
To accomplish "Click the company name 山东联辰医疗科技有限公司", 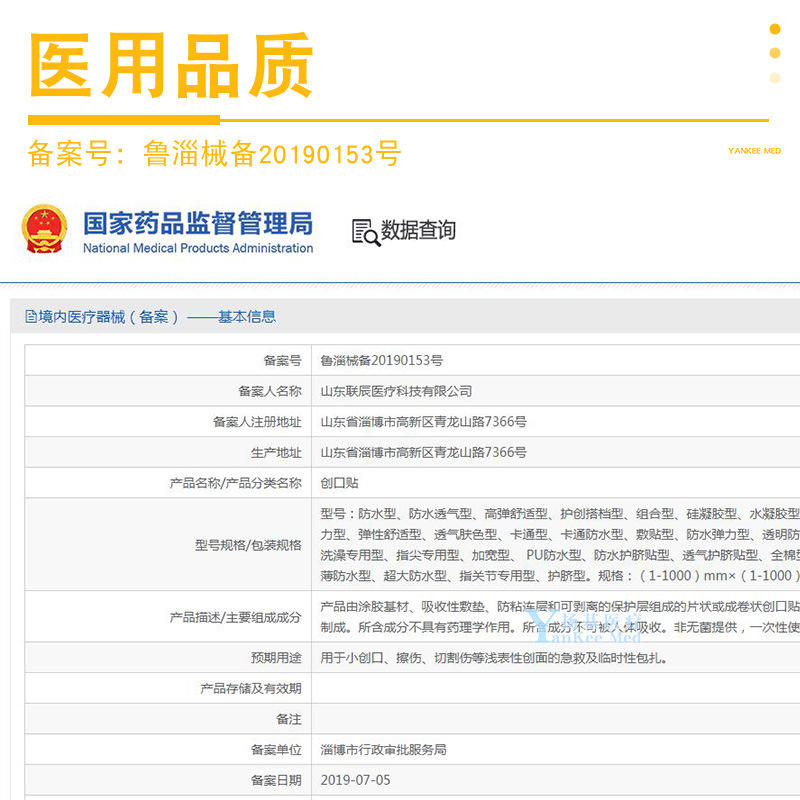I will coord(396,391).
